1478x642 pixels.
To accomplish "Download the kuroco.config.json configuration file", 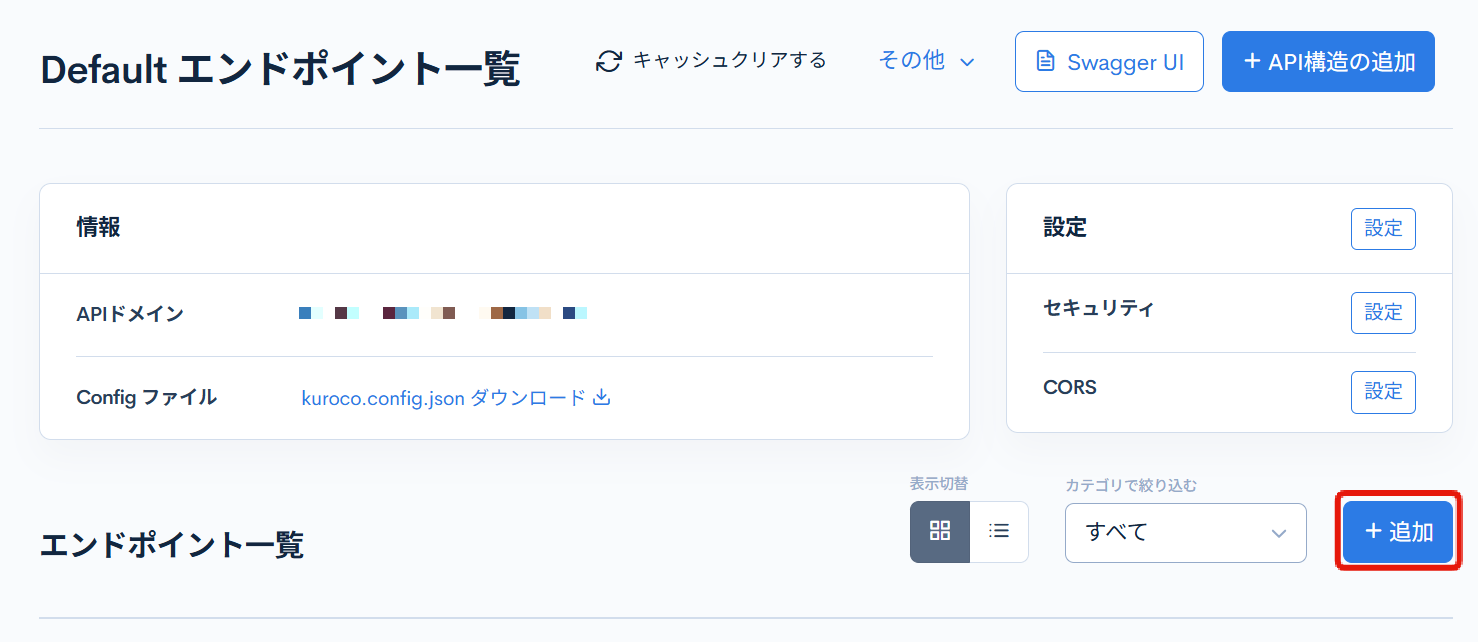I will pyautogui.click(x=457, y=397).
